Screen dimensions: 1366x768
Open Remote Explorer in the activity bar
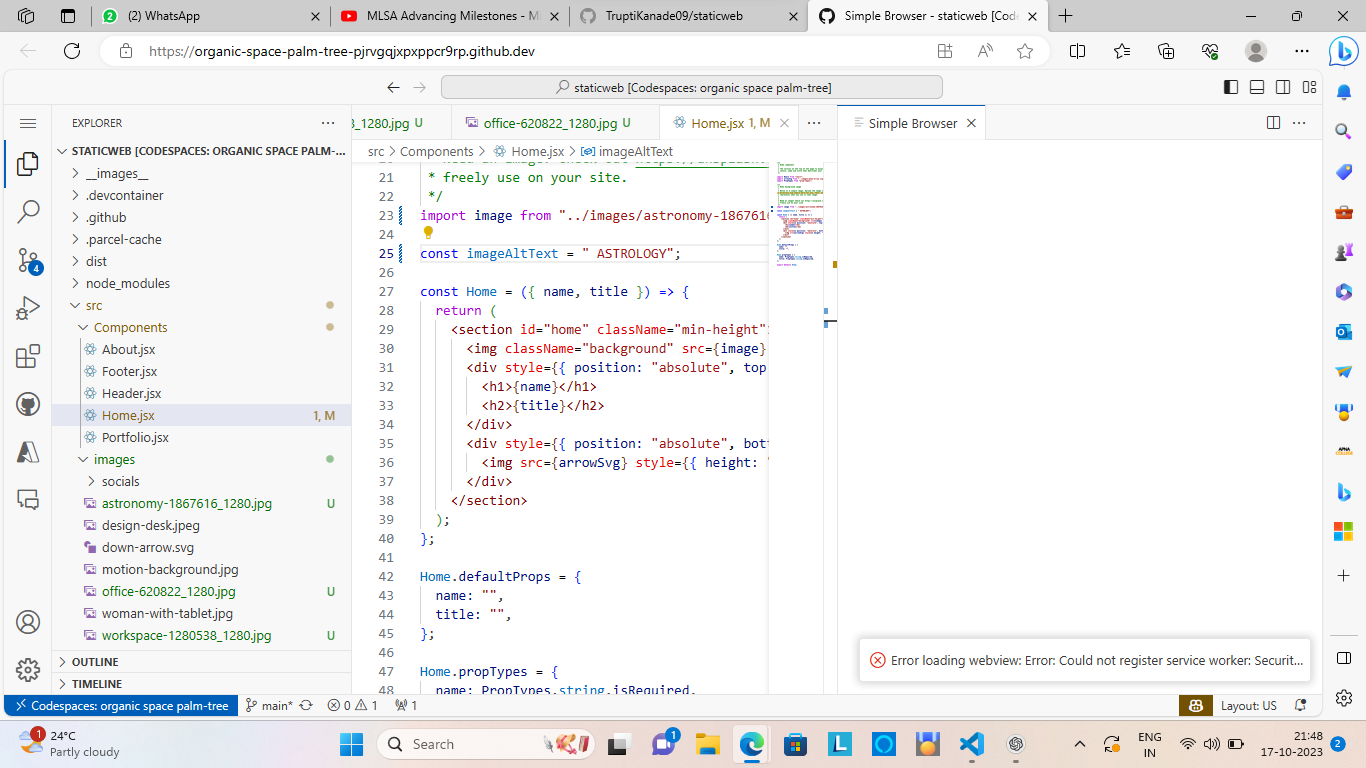[27, 497]
